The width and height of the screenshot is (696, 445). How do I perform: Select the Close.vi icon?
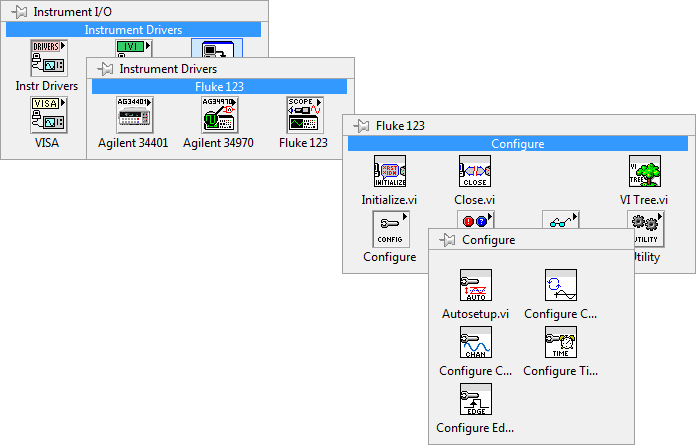click(x=474, y=171)
